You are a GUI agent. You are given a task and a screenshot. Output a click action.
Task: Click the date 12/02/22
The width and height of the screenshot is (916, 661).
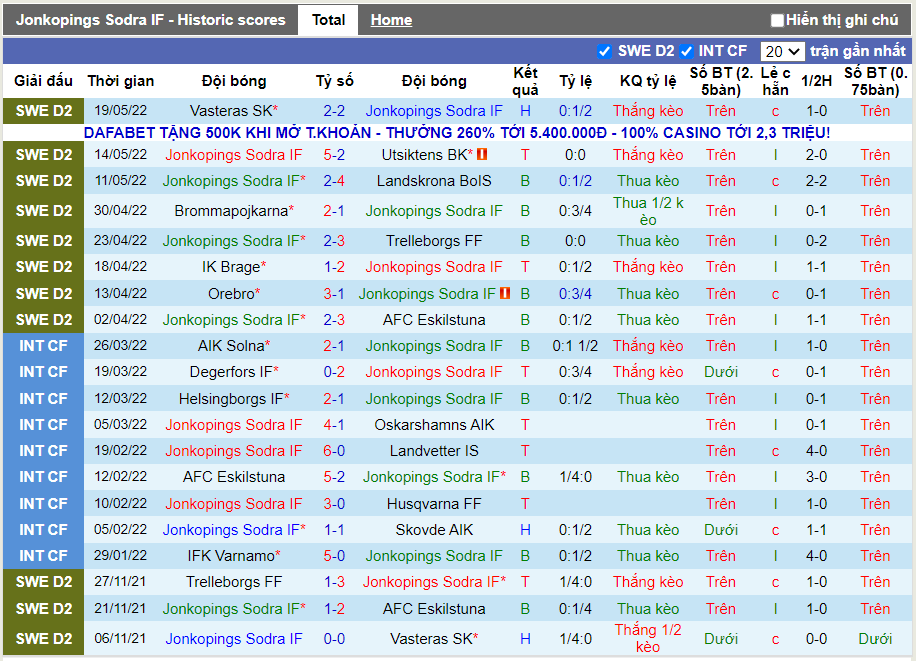[120, 477]
